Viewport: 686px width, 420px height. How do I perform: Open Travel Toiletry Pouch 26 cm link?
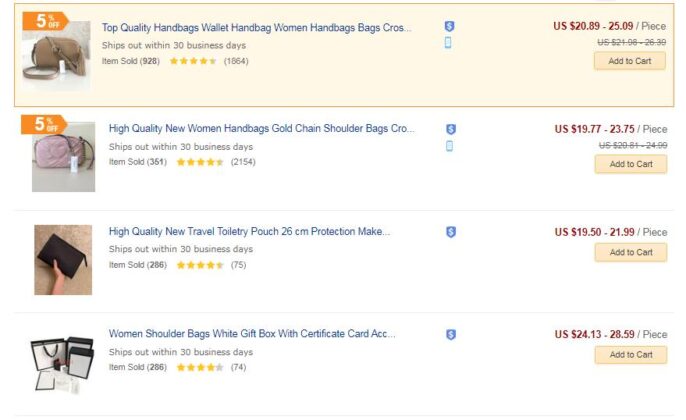click(249, 231)
